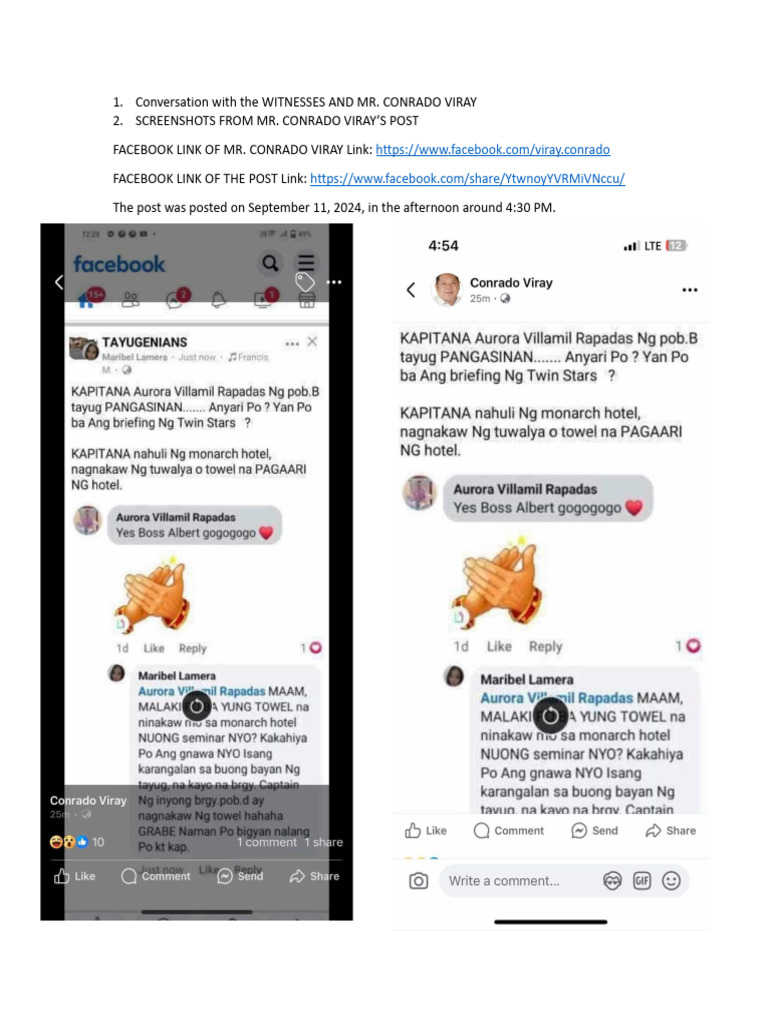Open three-dot menu beside Conrado Viray header
The width and height of the screenshot is (768, 1024).
click(690, 289)
